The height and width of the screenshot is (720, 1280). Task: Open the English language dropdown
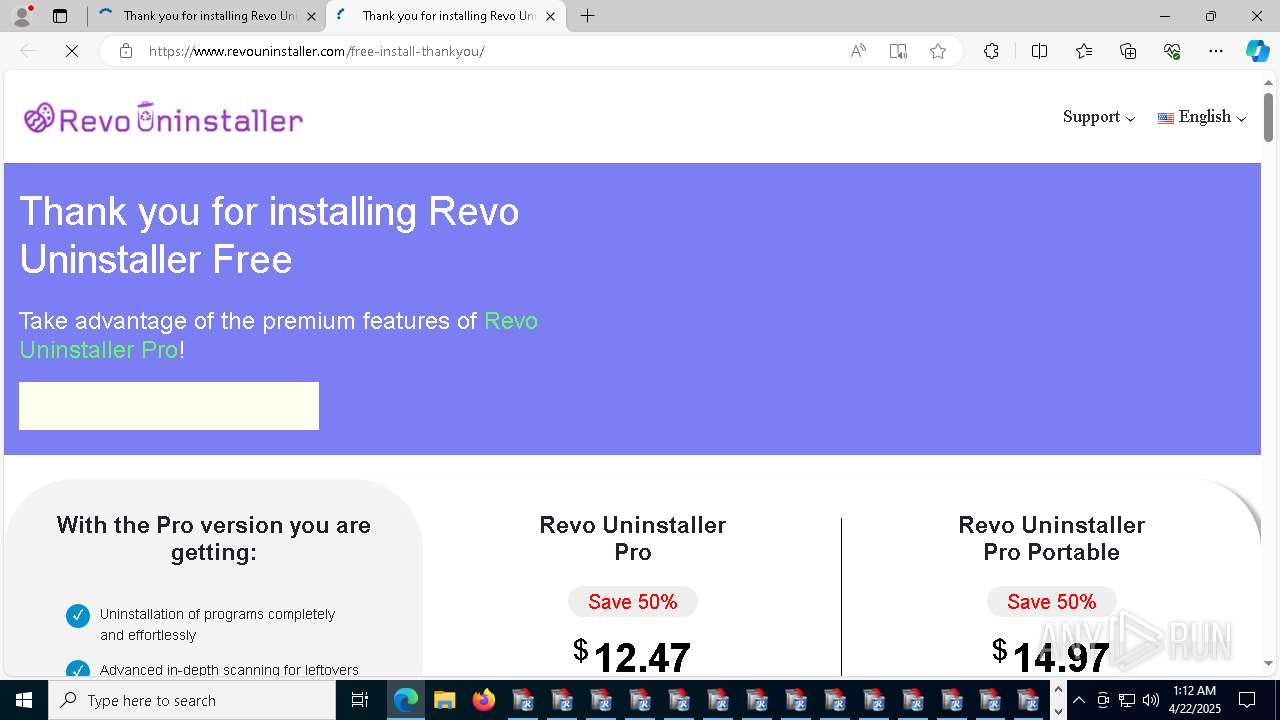[x=1202, y=117]
